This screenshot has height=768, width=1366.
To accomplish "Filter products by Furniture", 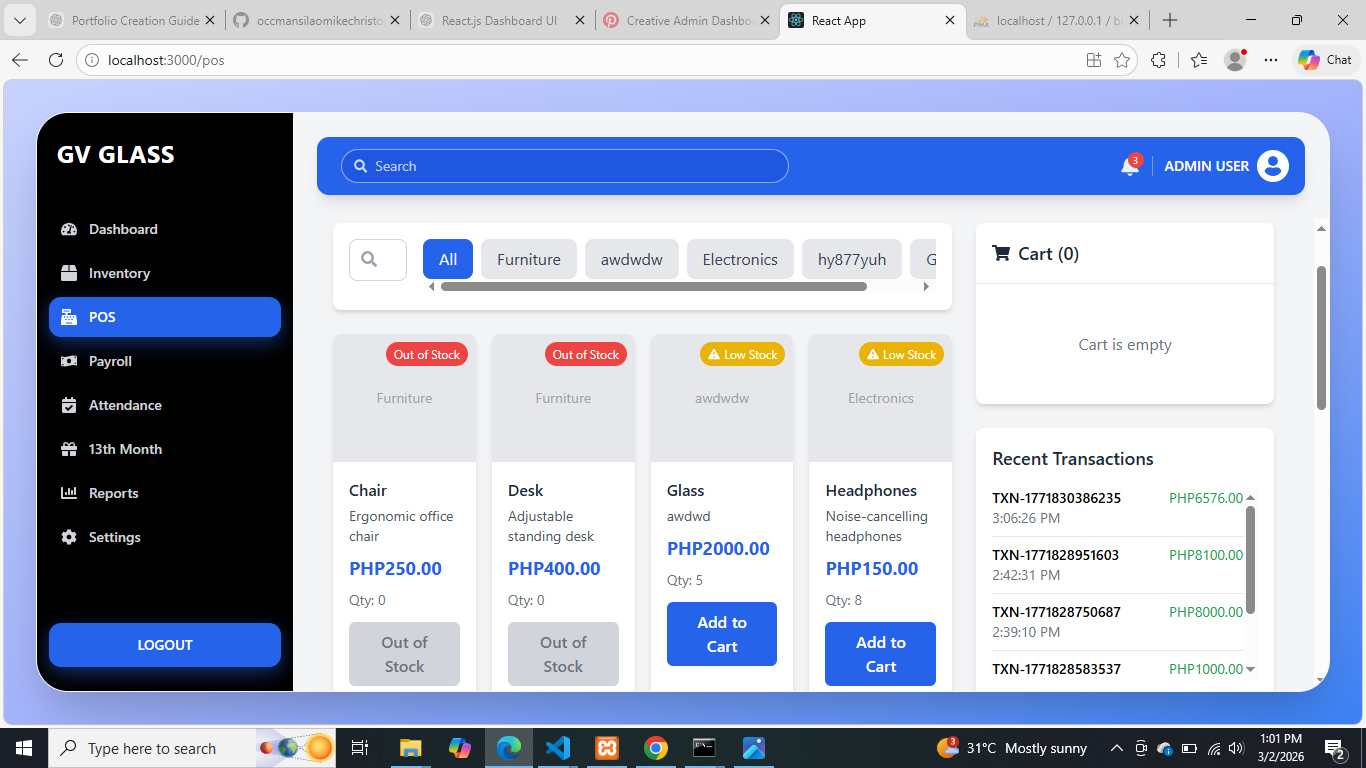I will pyautogui.click(x=529, y=259).
